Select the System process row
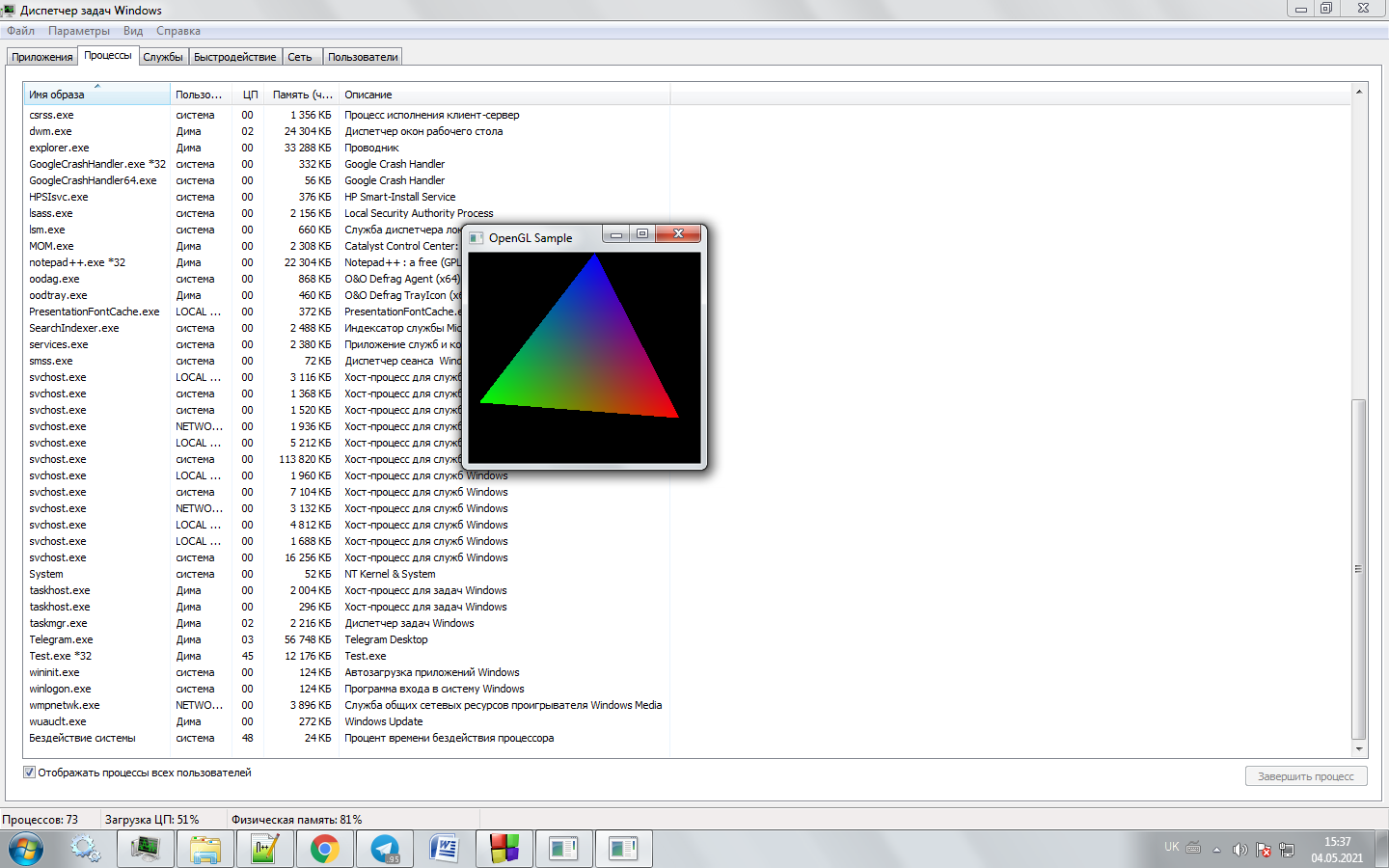The image size is (1389, 868). point(347,574)
